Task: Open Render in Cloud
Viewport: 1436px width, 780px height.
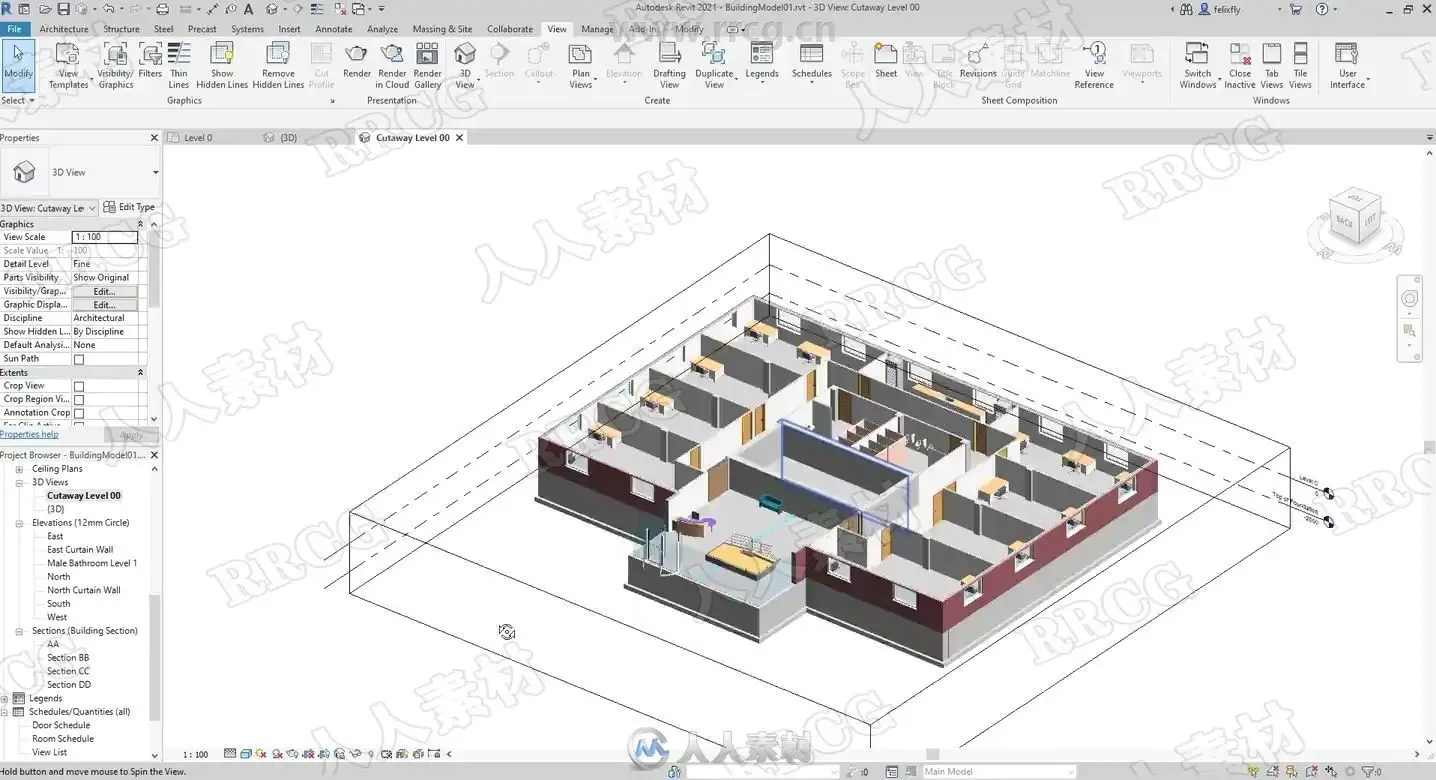Action: point(392,66)
